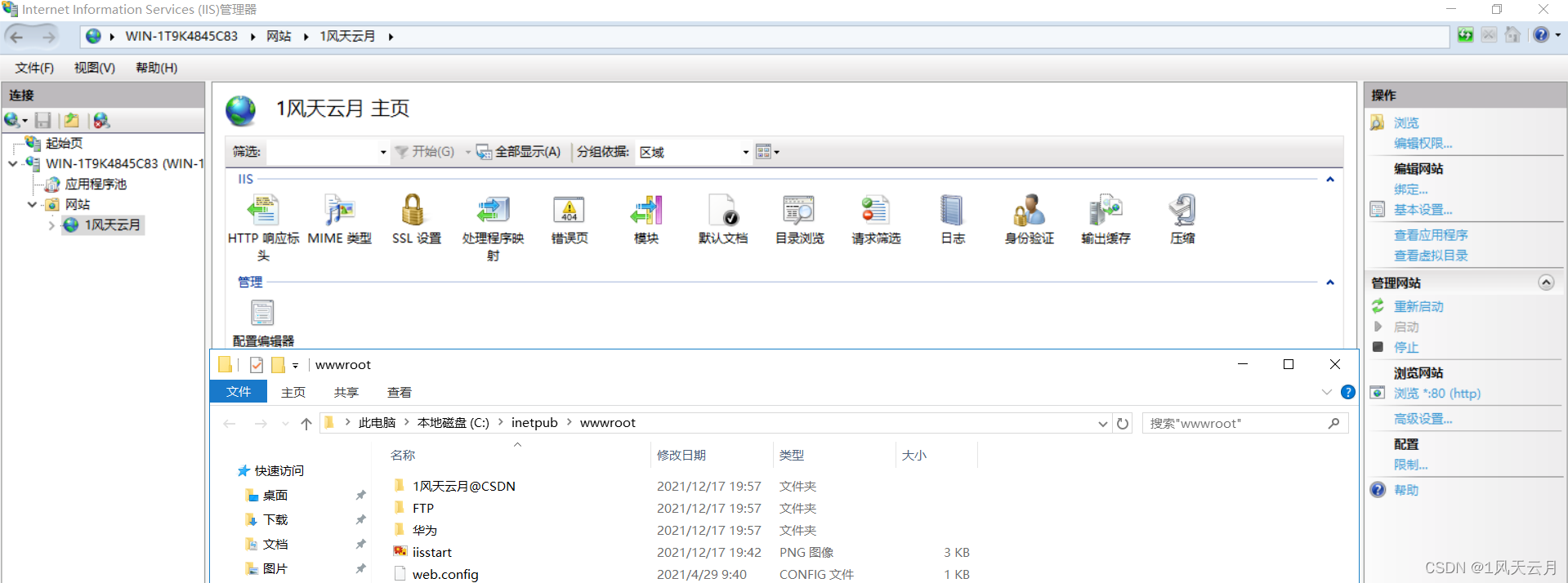Collapse the 管理网站 actions section
Viewport: 1568px width, 583px height.
tap(1546, 283)
